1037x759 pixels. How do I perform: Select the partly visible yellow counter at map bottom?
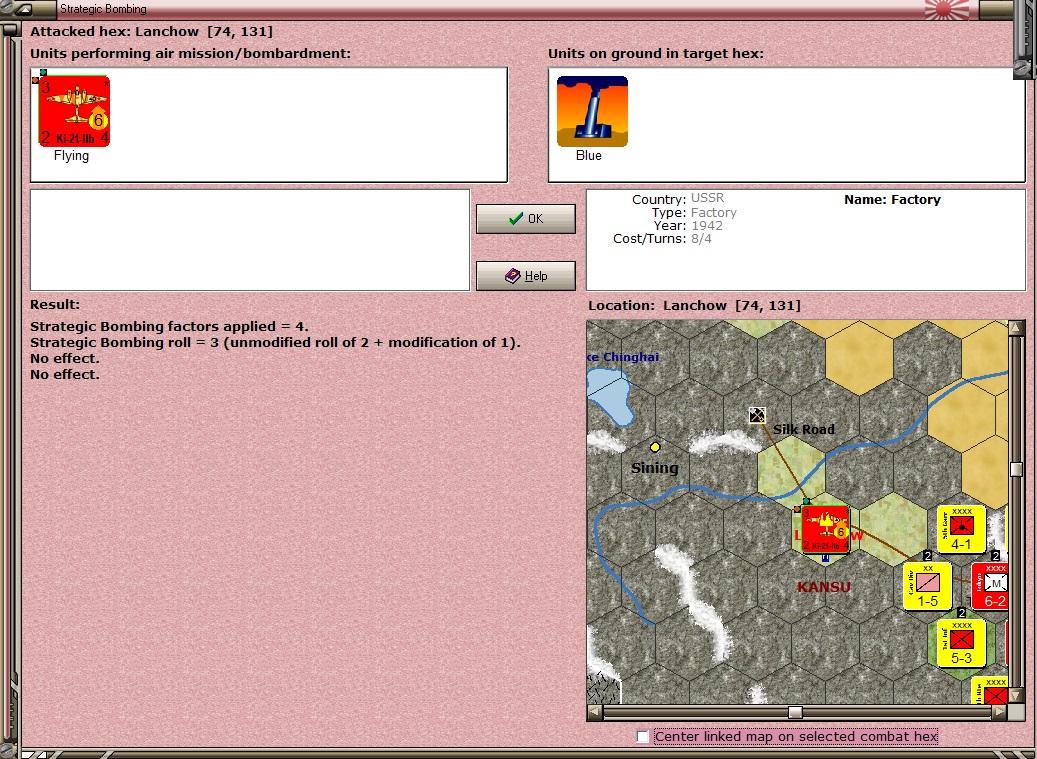pyautogui.click(x=990, y=690)
